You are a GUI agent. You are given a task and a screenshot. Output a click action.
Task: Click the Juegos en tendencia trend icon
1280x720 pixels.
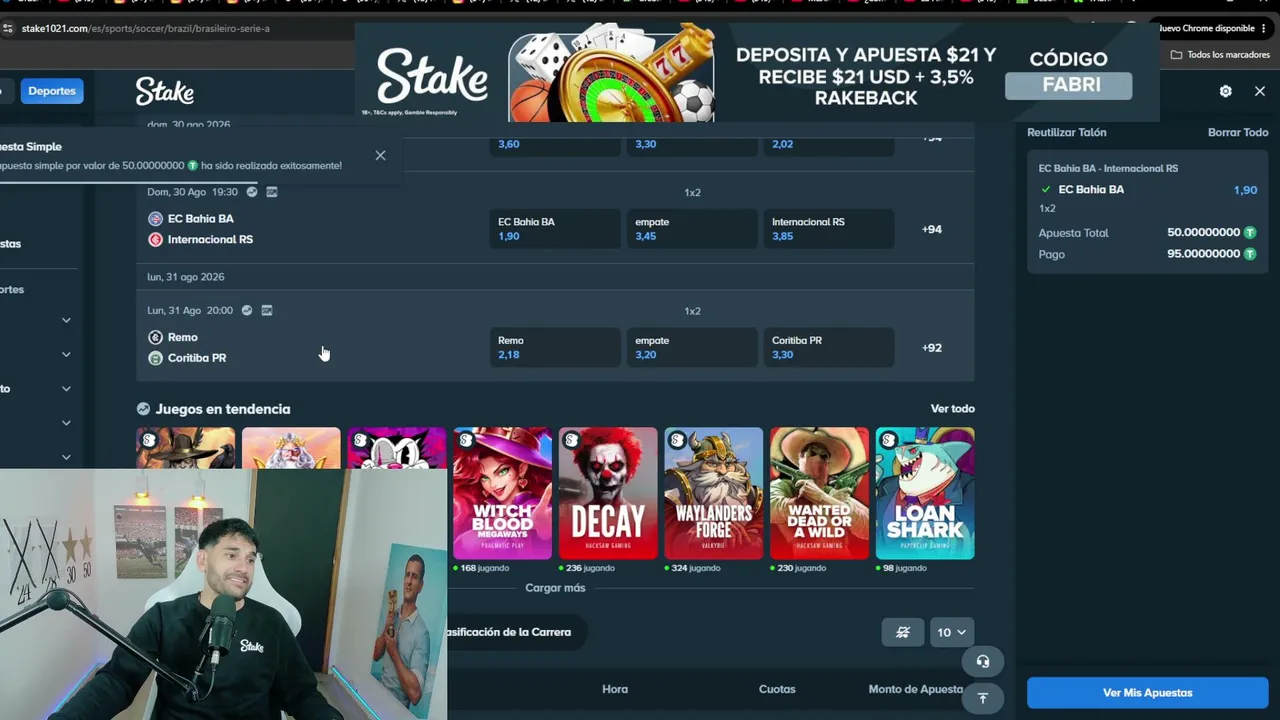(143, 409)
